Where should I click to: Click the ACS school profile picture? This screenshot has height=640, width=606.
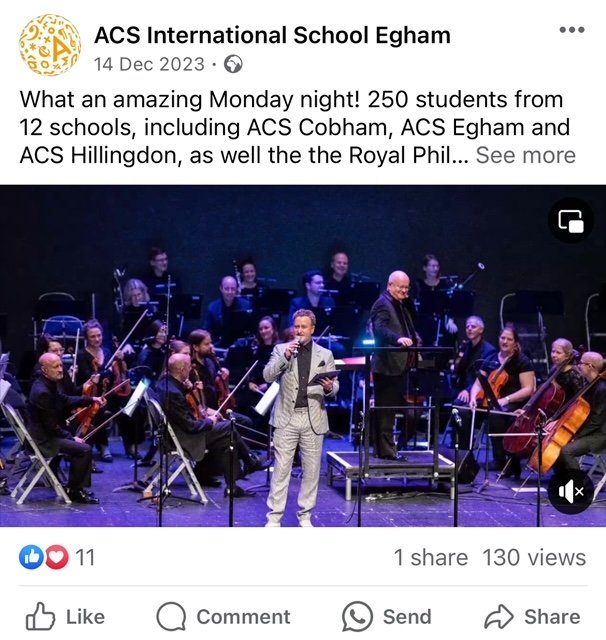[x=50, y=45]
